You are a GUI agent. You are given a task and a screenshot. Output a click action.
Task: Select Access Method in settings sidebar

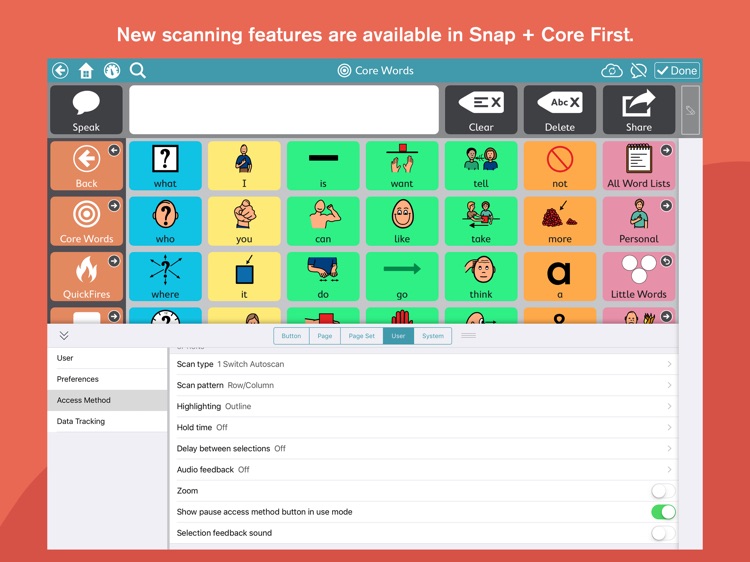(108, 400)
